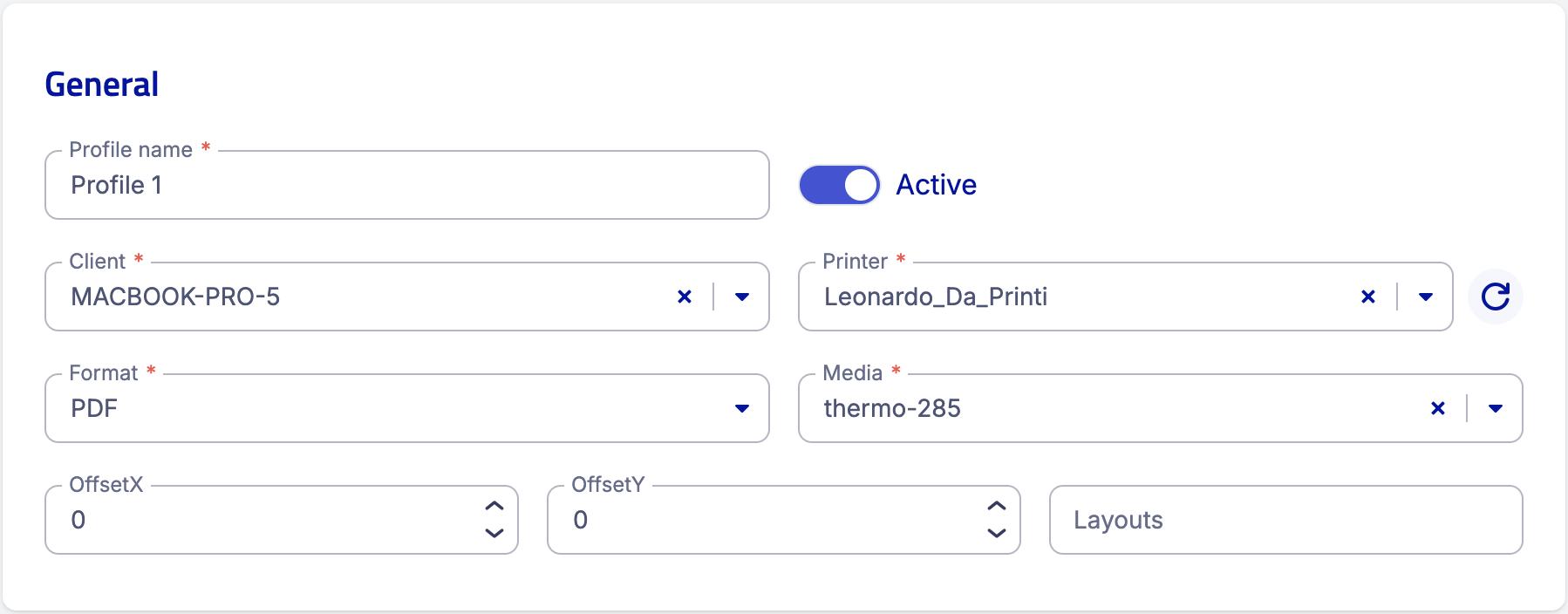Open the Format dropdown arrow
The width and height of the screenshot is (1568, 614).
pyautogui.click(x=742, y=408)
